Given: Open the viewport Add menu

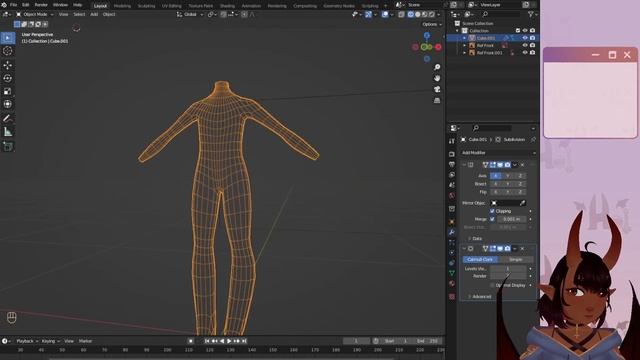Looking at the screenshot, I should [x=94, y=14].
